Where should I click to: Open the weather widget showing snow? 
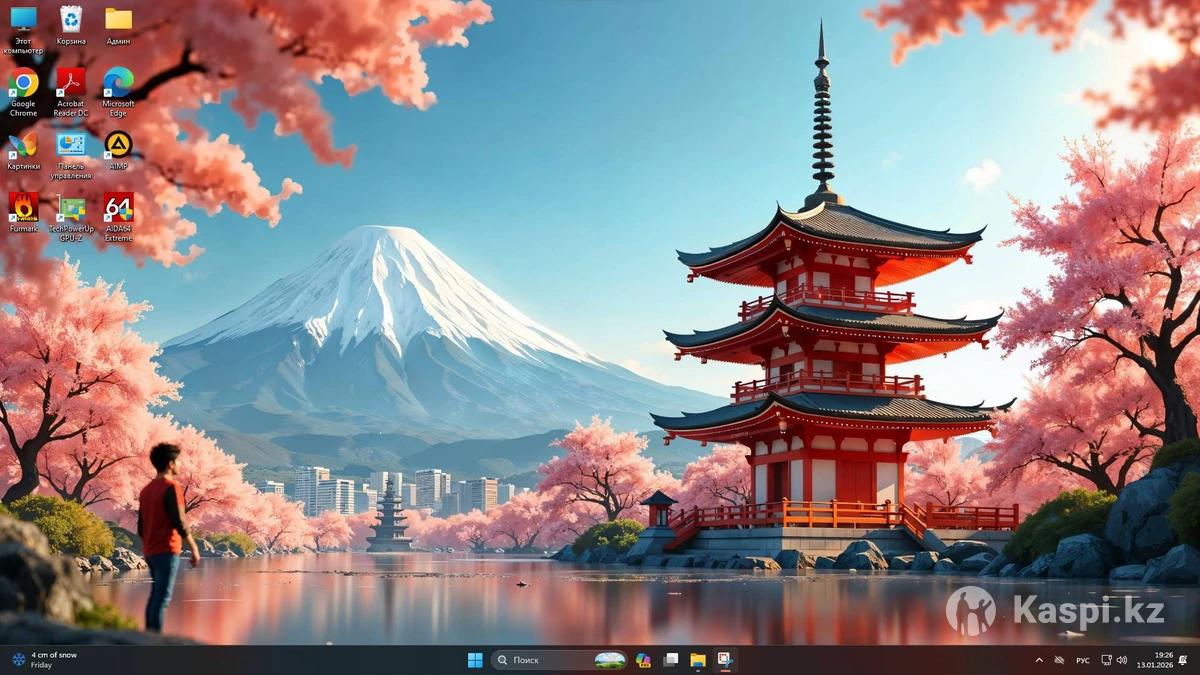[x=45, y=660]
